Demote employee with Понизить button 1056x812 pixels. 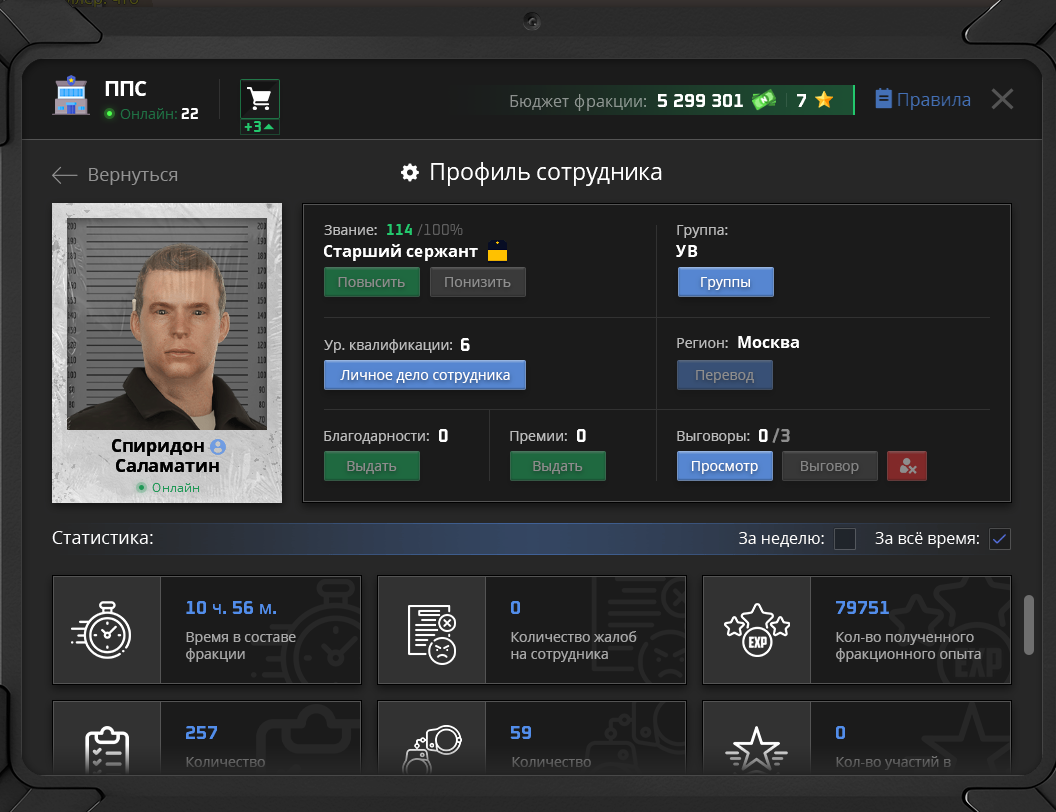[x=477, y=282]
